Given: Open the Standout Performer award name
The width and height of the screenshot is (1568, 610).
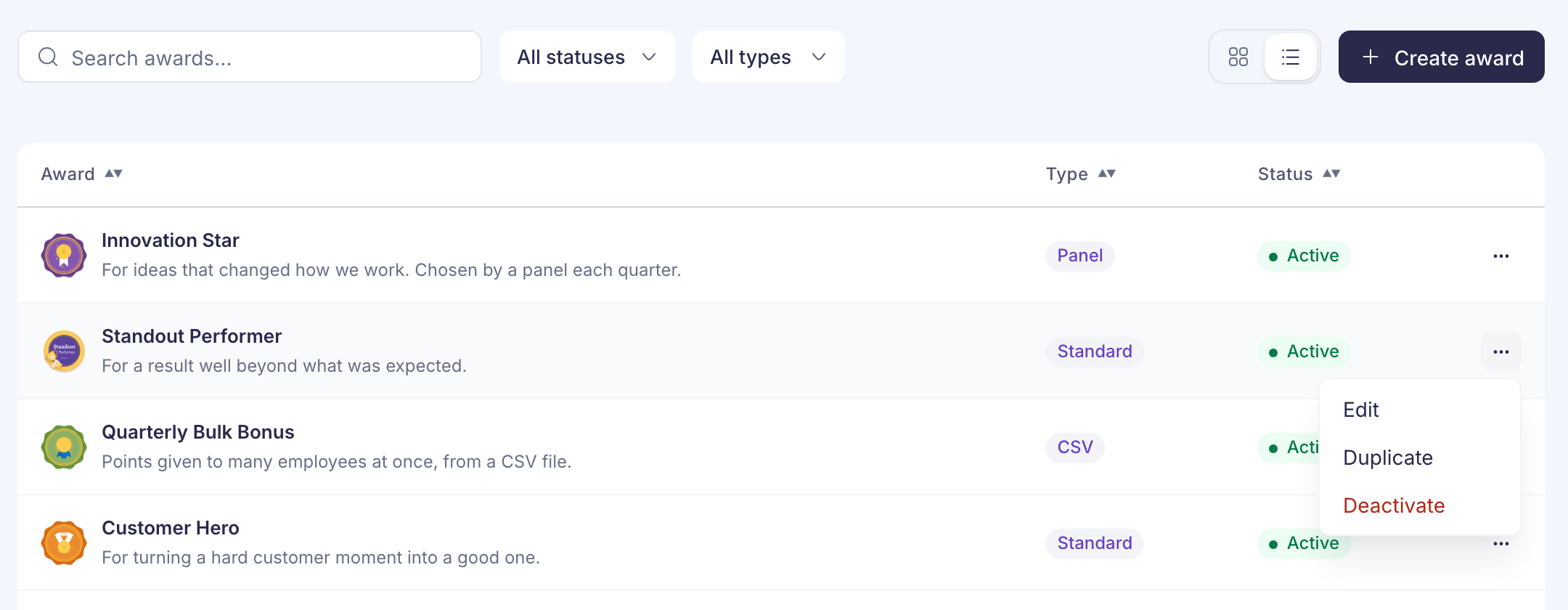Looking at the screenshot, I should pyautogui.click(x=192, y=336).
